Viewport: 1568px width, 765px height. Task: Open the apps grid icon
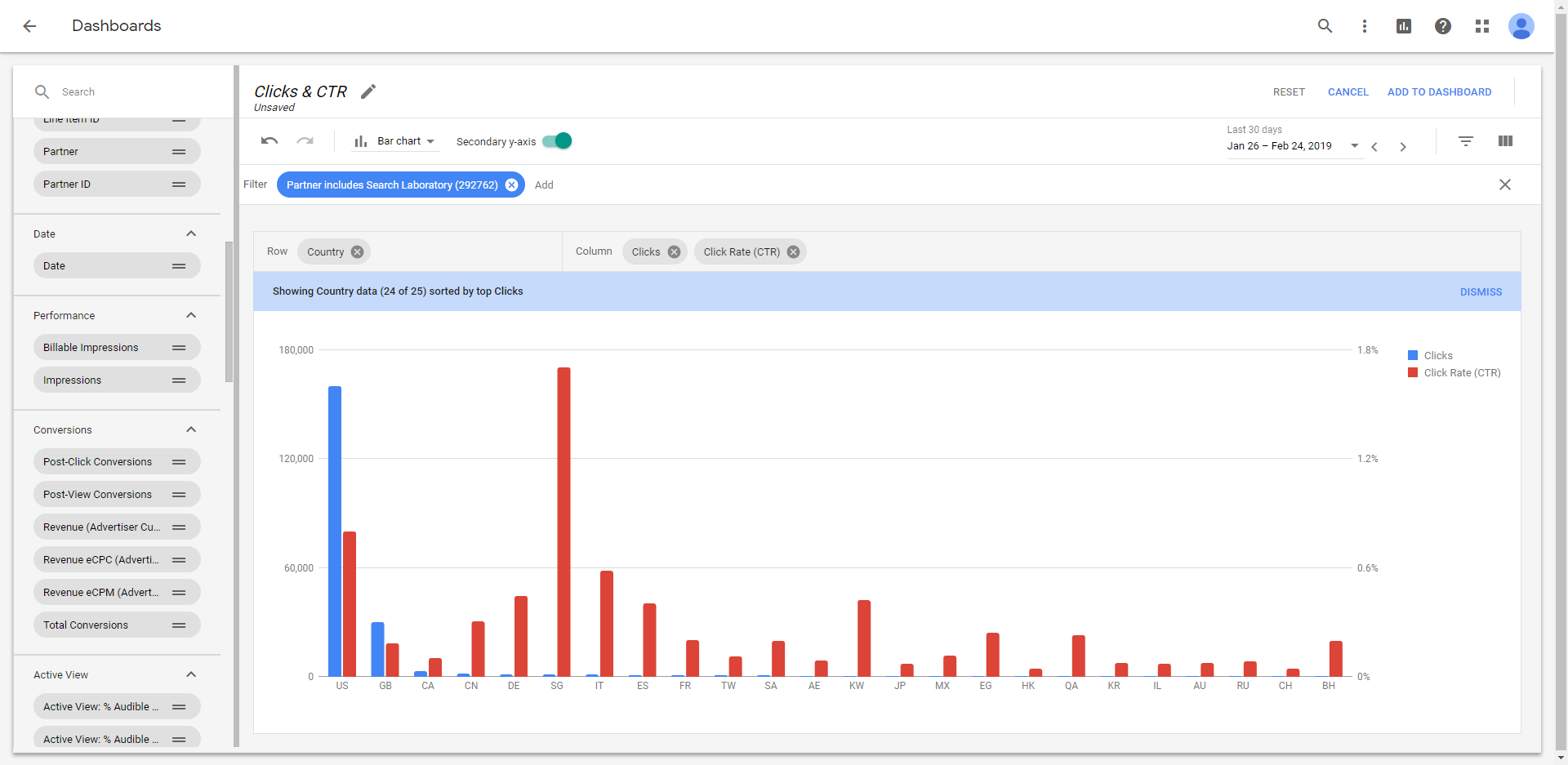(x=1481, y=26)
